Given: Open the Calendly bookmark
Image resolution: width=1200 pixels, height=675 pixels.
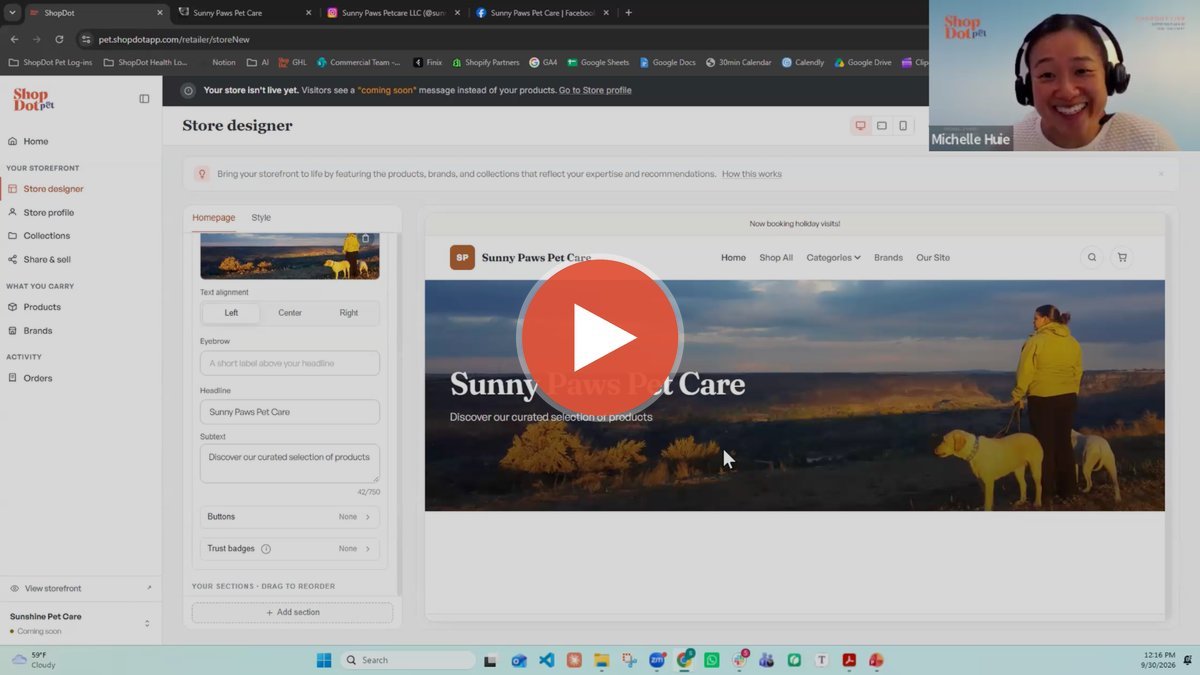Looking at the screenshot, I should 803,62.
